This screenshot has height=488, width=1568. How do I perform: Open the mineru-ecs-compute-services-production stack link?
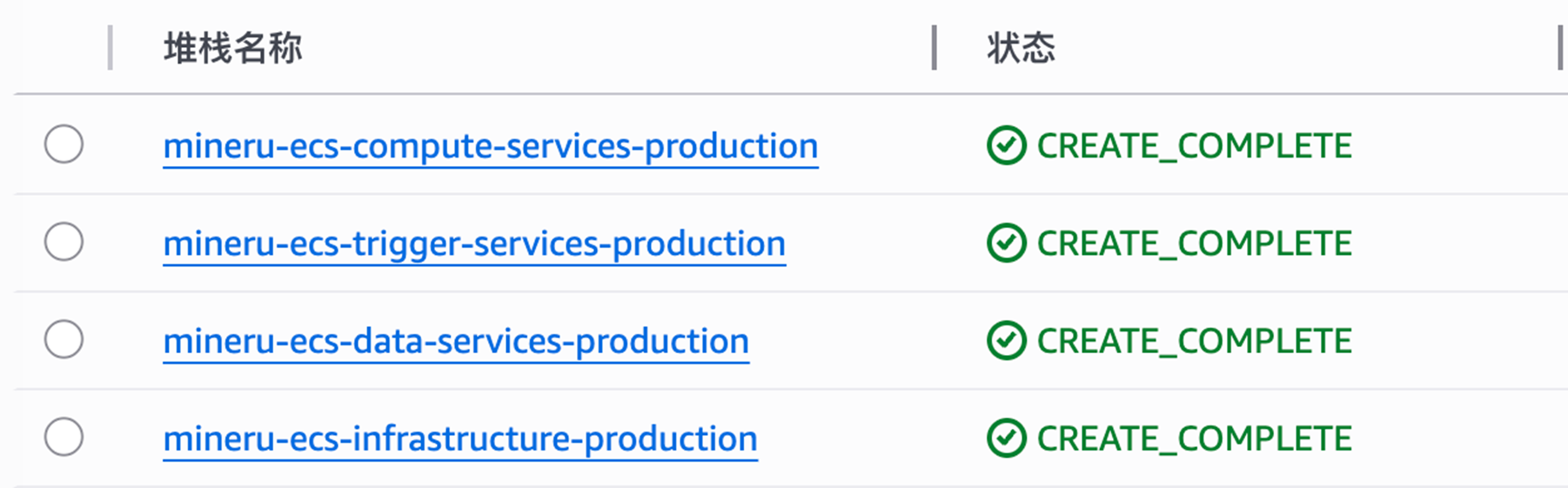[x=490, y=146]
